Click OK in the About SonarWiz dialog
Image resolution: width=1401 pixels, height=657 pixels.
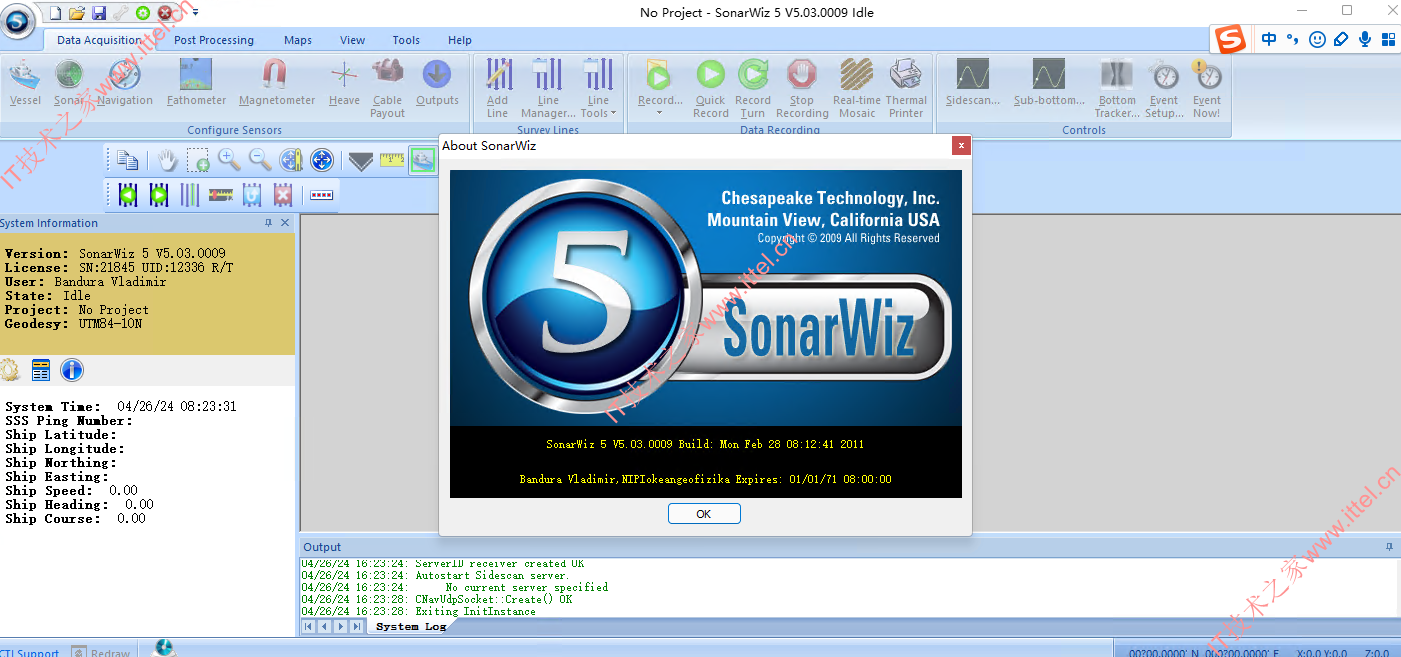pyautogui.click(x=704, y=514)
